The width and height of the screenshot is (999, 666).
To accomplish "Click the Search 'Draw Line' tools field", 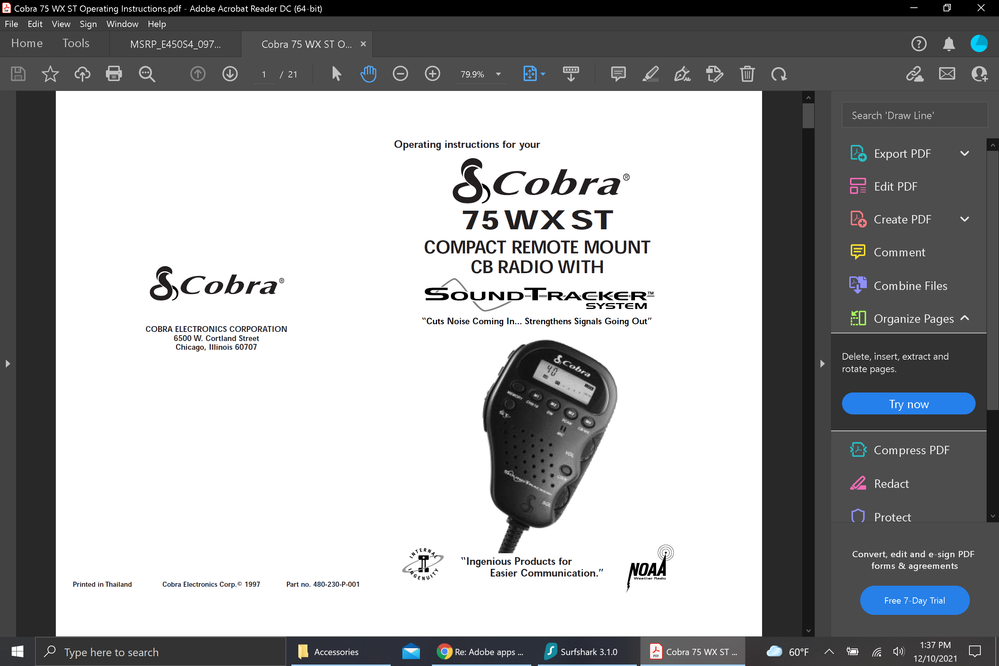I will coord(914,115).
